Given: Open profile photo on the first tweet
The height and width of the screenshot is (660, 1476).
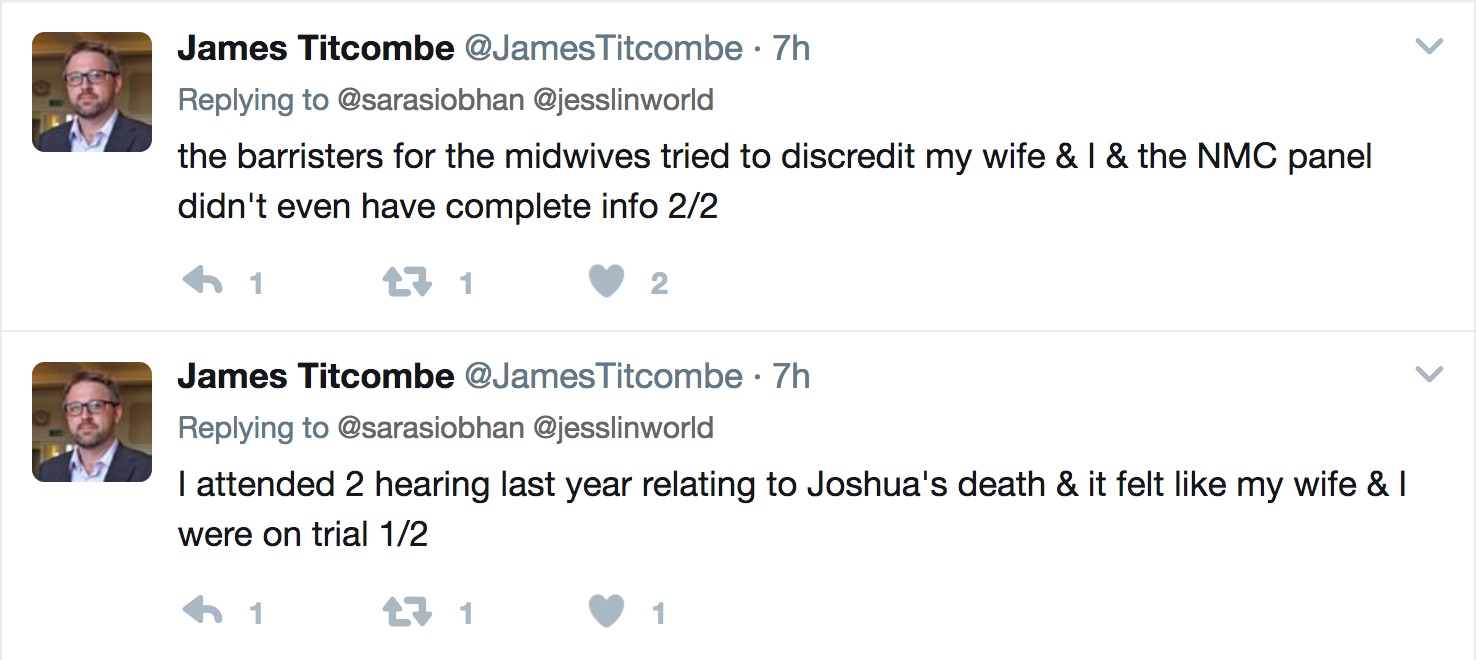Looking at the screenshot, I should click(x=92, y=92).
